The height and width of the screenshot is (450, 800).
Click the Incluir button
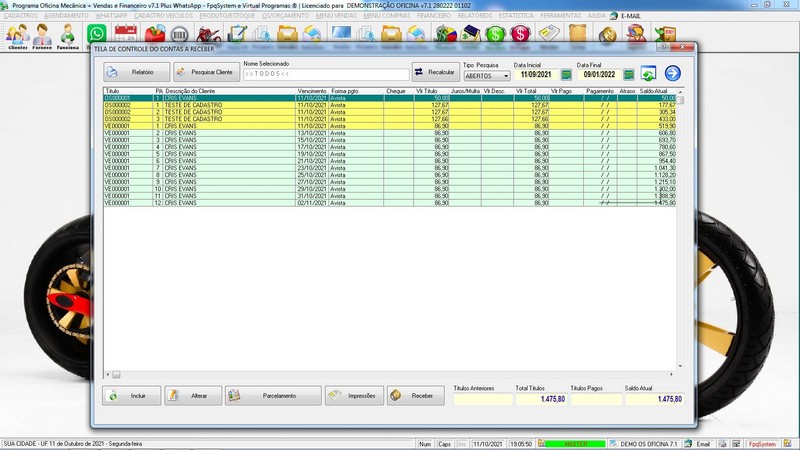pyautogui.click(x=131, y=396)
